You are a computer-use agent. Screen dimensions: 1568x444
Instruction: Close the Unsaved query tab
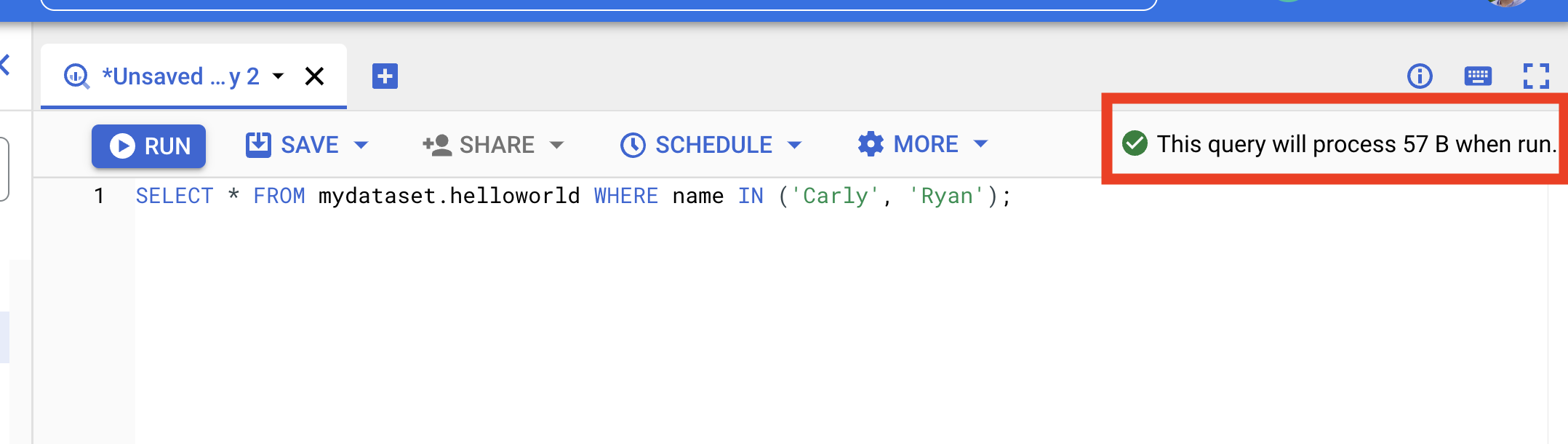[314, 76]
